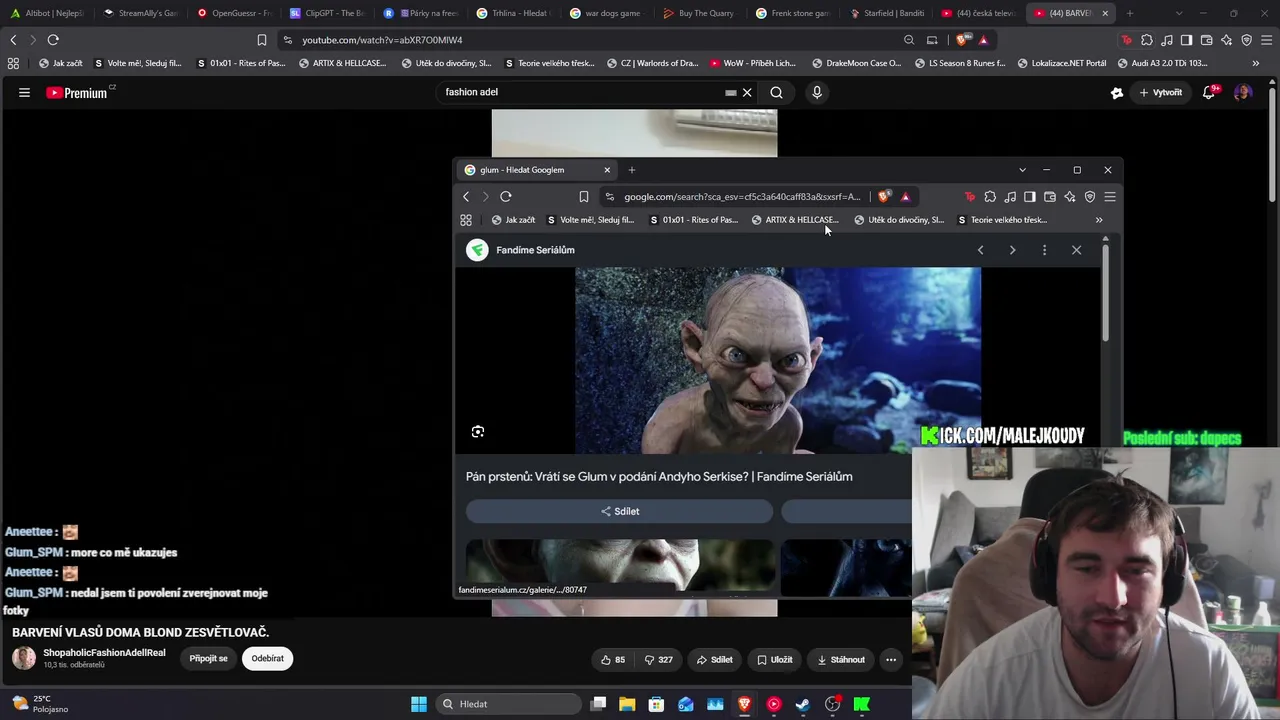This screenshot has height=720, width=1280.
Task: Open the weather widget showing 25°C
Action: pyautogui.click(x=40, y=704)
